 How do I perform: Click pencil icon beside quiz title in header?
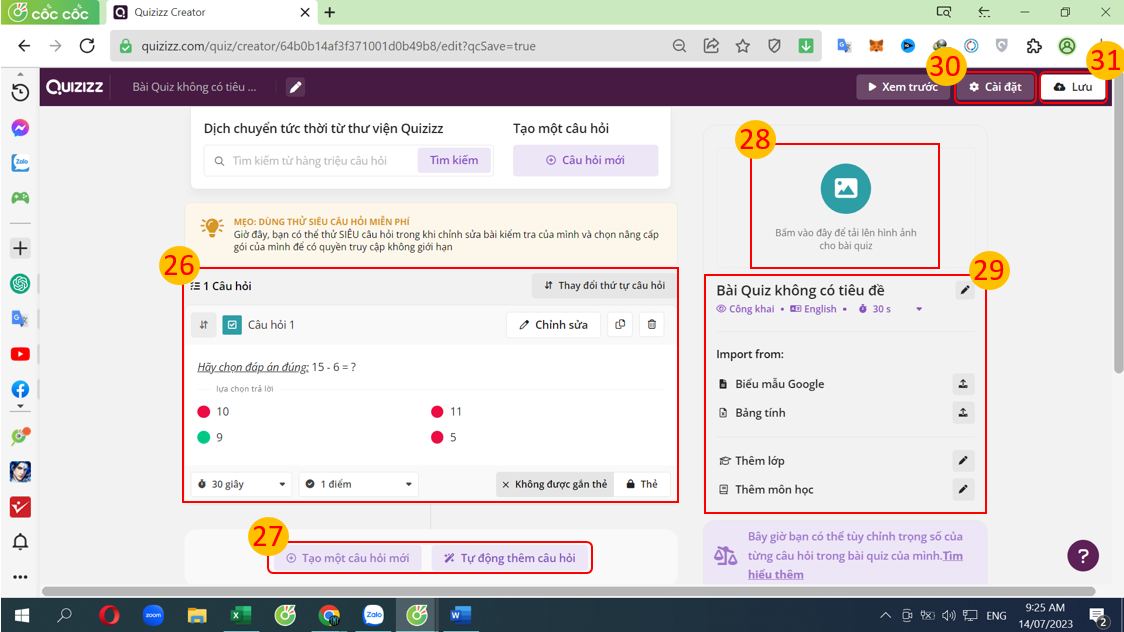[295, 87]
